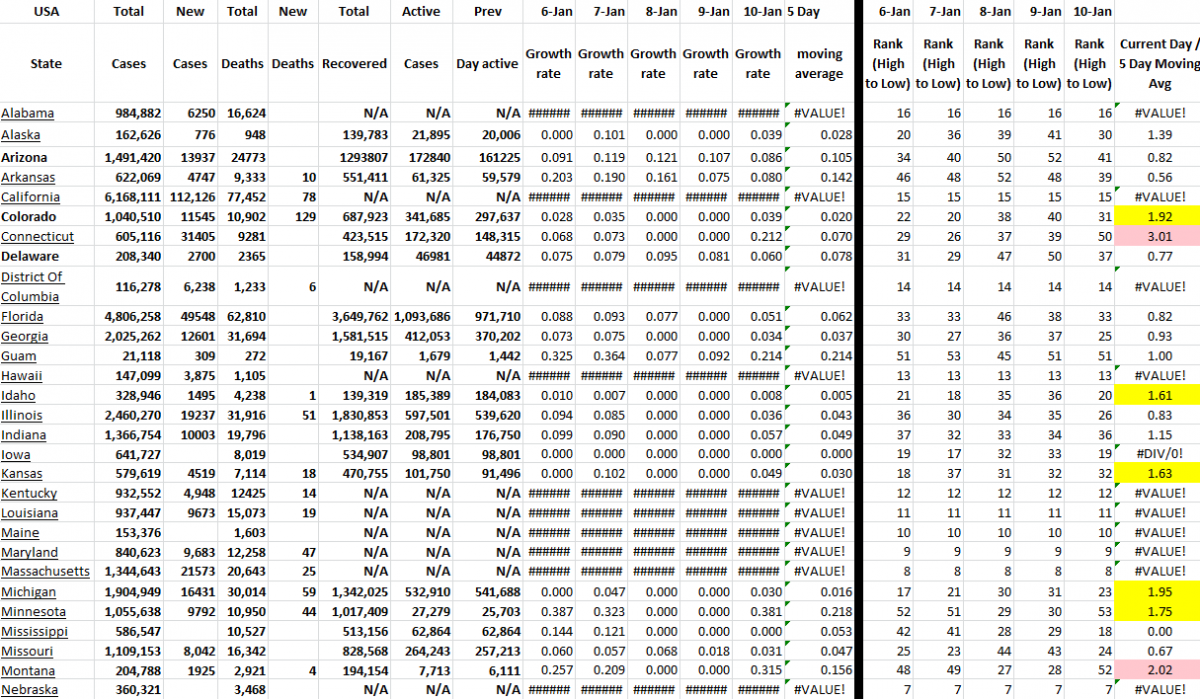This screenshot has width=1200, height=699.
Task: Click the Alaska state link
Action: tap(21, 135)
